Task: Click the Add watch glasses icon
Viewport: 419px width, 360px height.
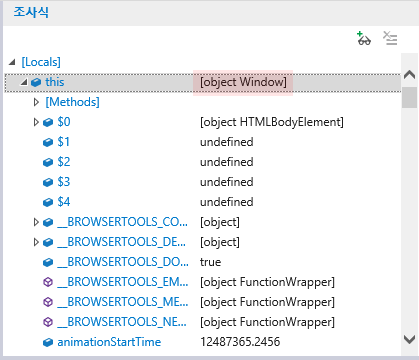Action: pyautogui.click(x=364, y=38)
